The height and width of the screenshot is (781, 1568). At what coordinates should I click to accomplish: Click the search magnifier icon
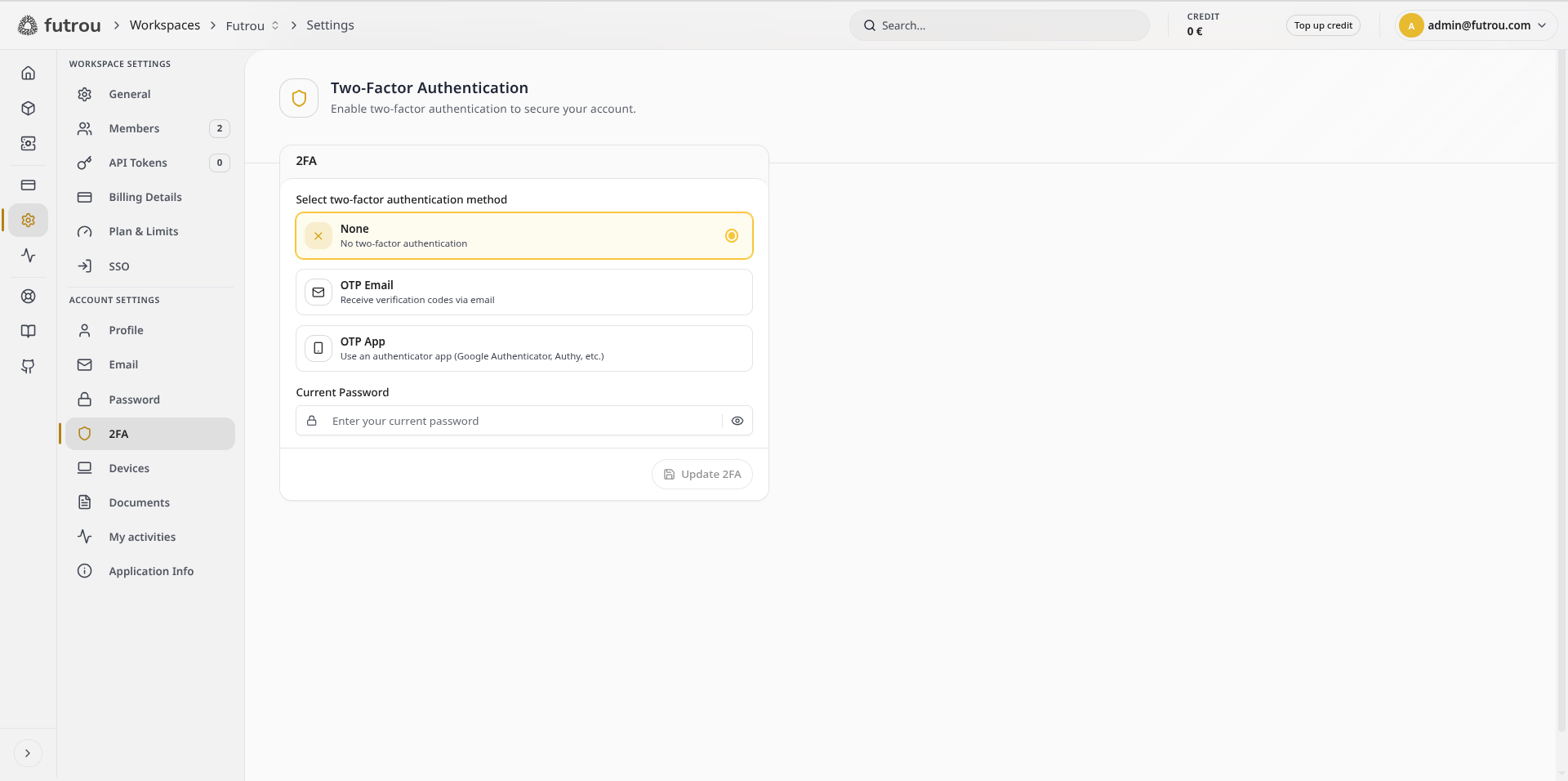point(870,25)
